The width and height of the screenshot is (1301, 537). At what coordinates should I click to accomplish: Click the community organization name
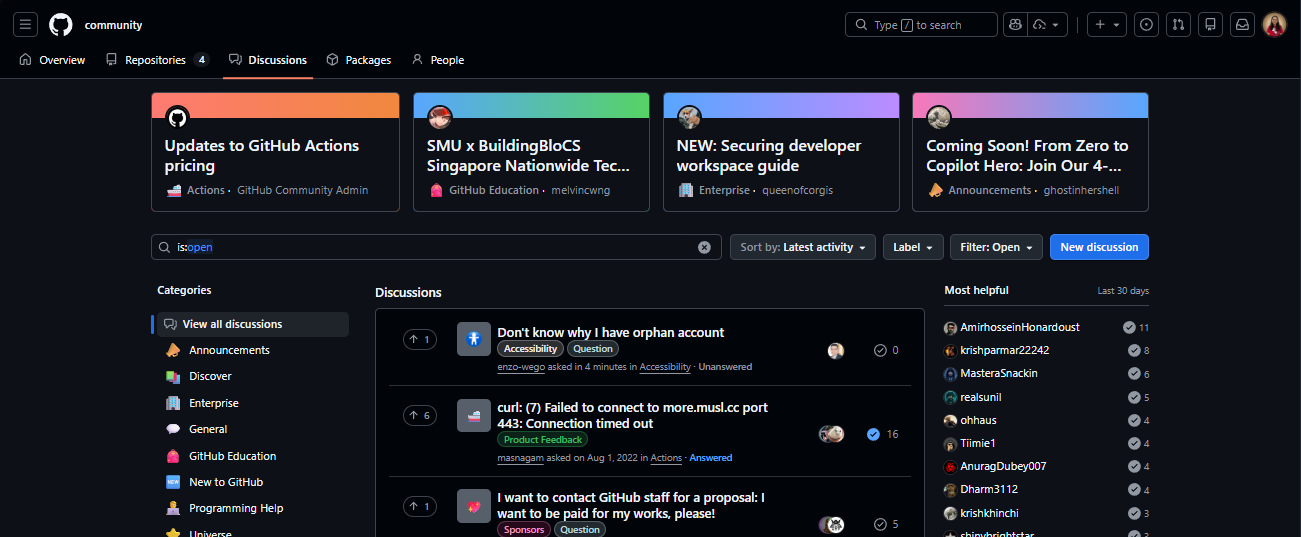[x=114, y=25]
